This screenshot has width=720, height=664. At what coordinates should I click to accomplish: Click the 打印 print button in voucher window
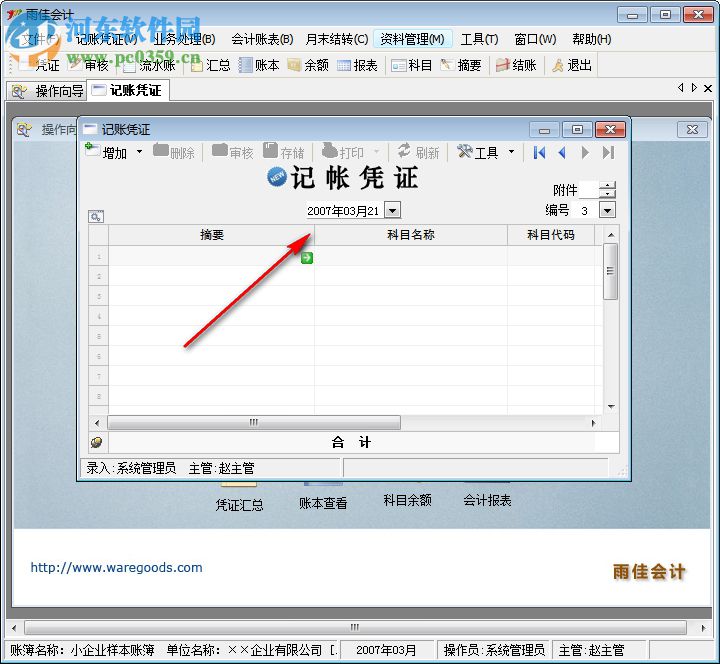click(x=343, y=152)
